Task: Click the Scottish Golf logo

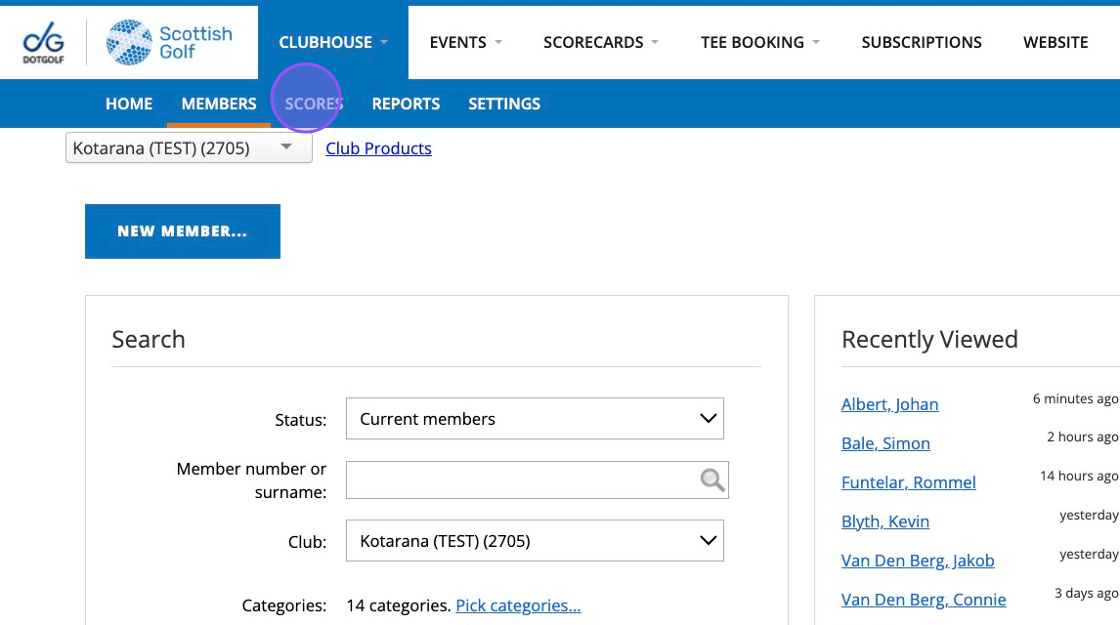Action: (169, 43)
